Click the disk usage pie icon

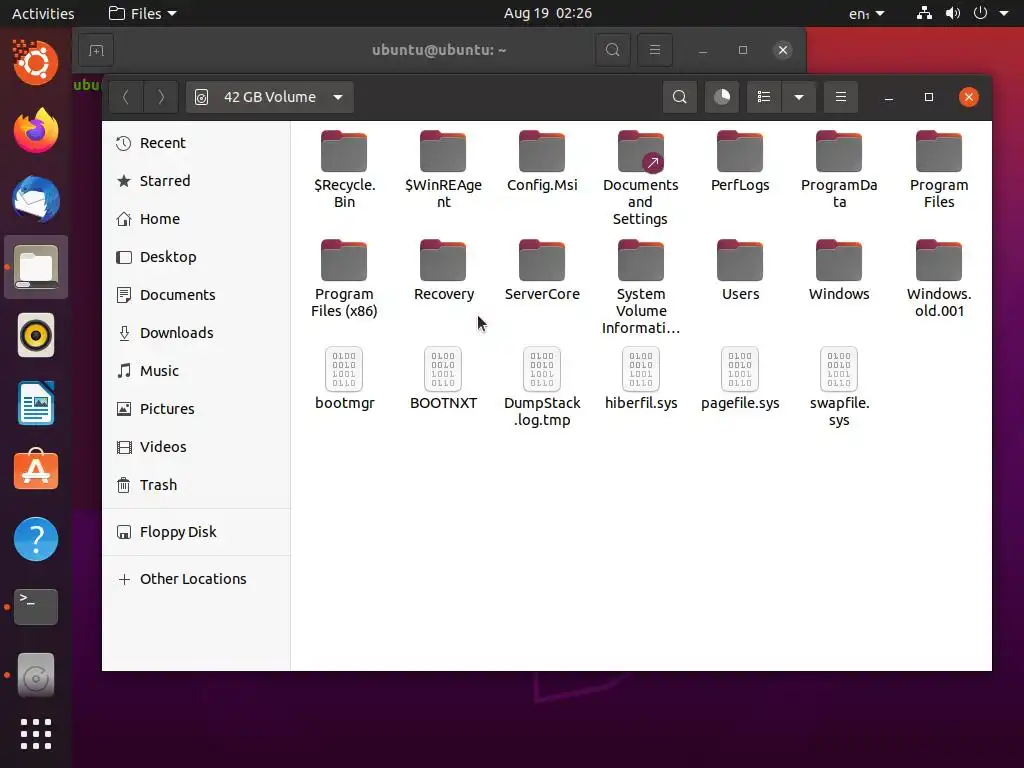722,97
